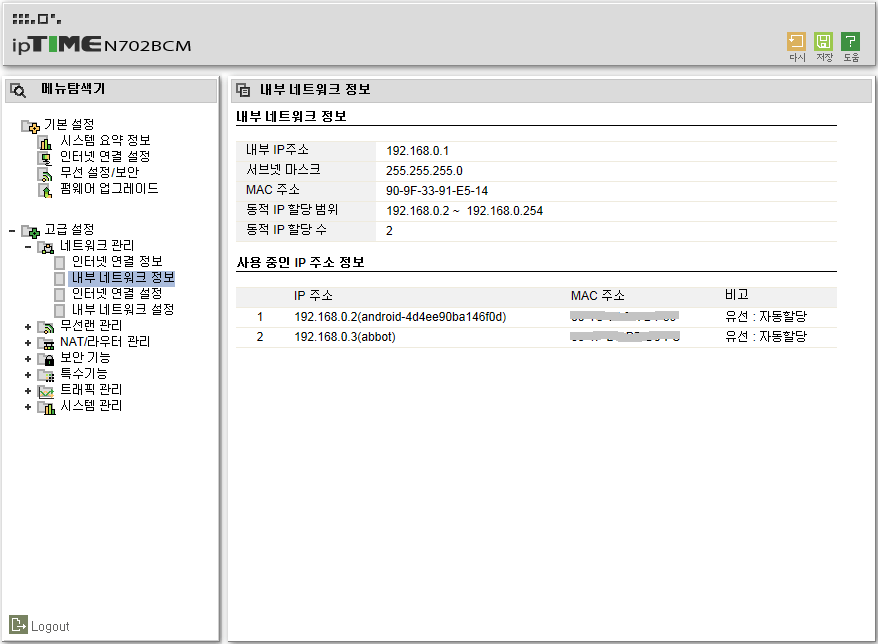Viewport: 878px width, 644px height.
Task: Click the 보안 기능 lock icon
Action: click(x=46, y=360)
